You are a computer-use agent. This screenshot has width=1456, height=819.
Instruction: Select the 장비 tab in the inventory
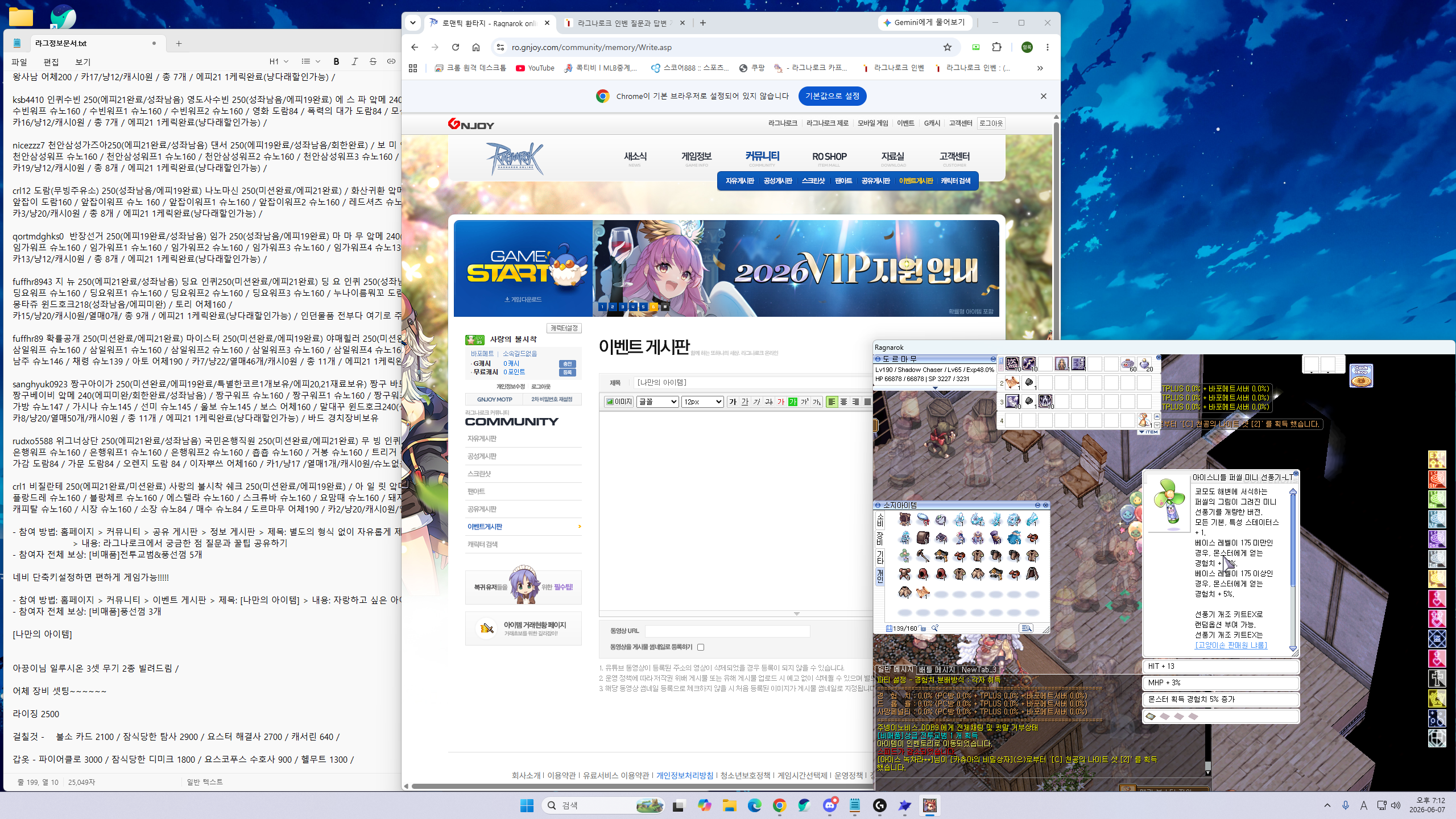point(879,539)
